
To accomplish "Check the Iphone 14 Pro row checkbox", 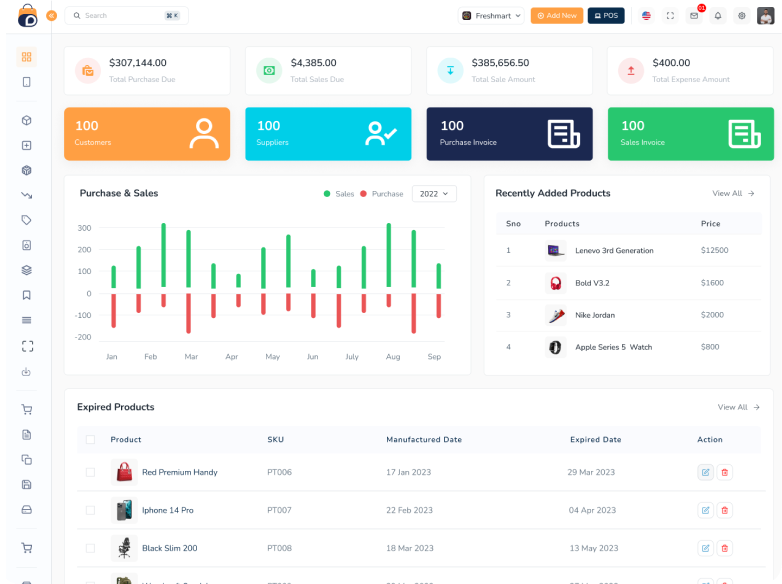I will coord(90,510).
